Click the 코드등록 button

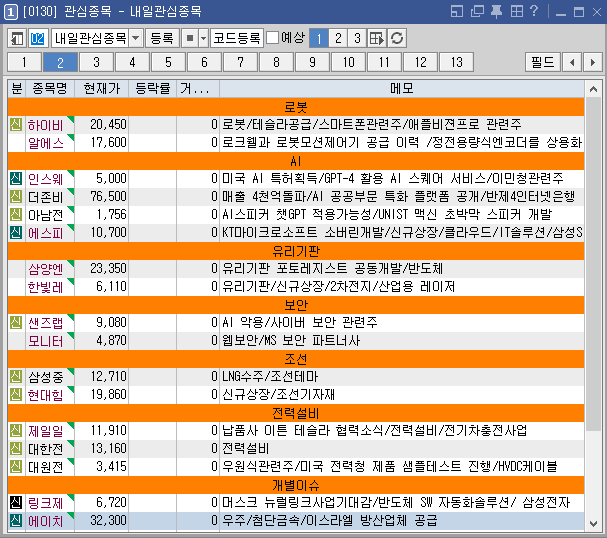237,38
